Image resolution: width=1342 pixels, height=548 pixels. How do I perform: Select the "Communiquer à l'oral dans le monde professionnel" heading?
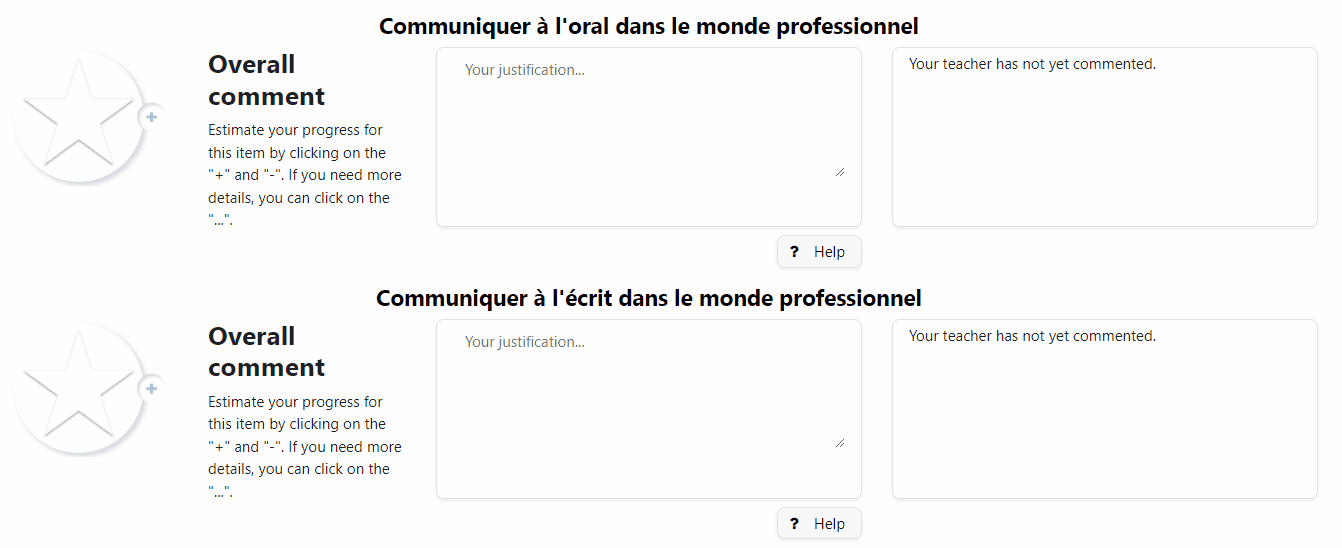tap(648, 26)
